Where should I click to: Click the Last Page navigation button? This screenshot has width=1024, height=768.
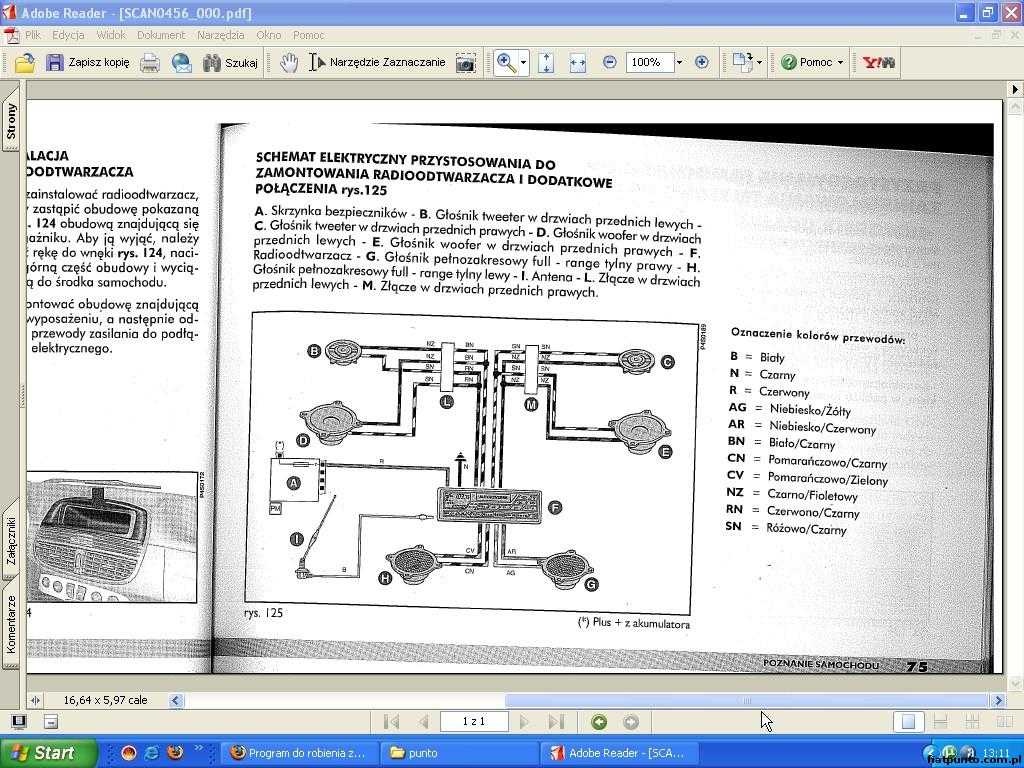click(556, 722)
